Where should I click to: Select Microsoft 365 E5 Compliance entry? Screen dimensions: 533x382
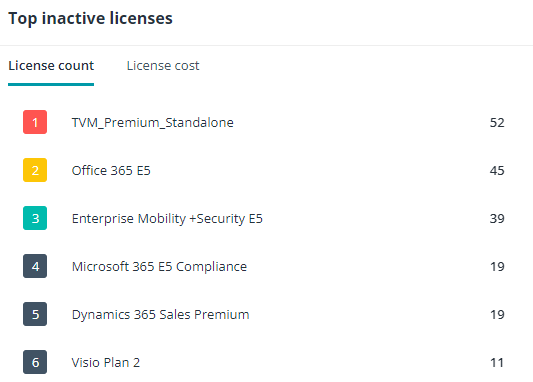[x=159, y=266]
